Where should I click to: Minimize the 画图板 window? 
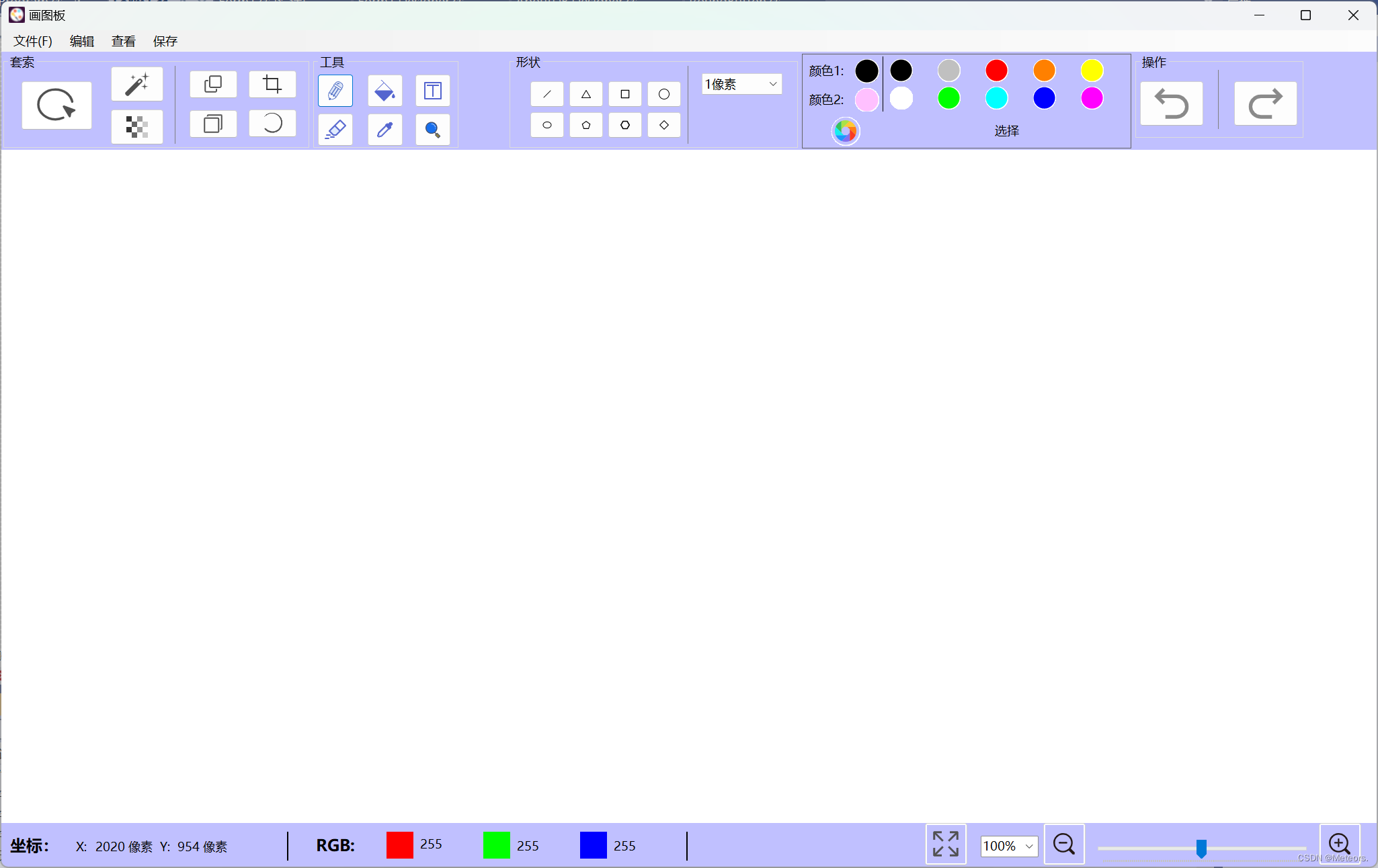[1259, 15]
